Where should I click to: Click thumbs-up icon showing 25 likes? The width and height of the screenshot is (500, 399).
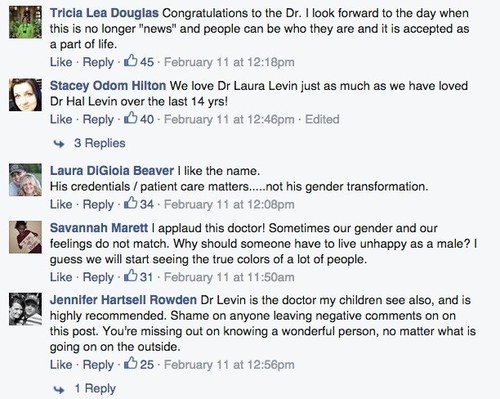pos(130,364)
